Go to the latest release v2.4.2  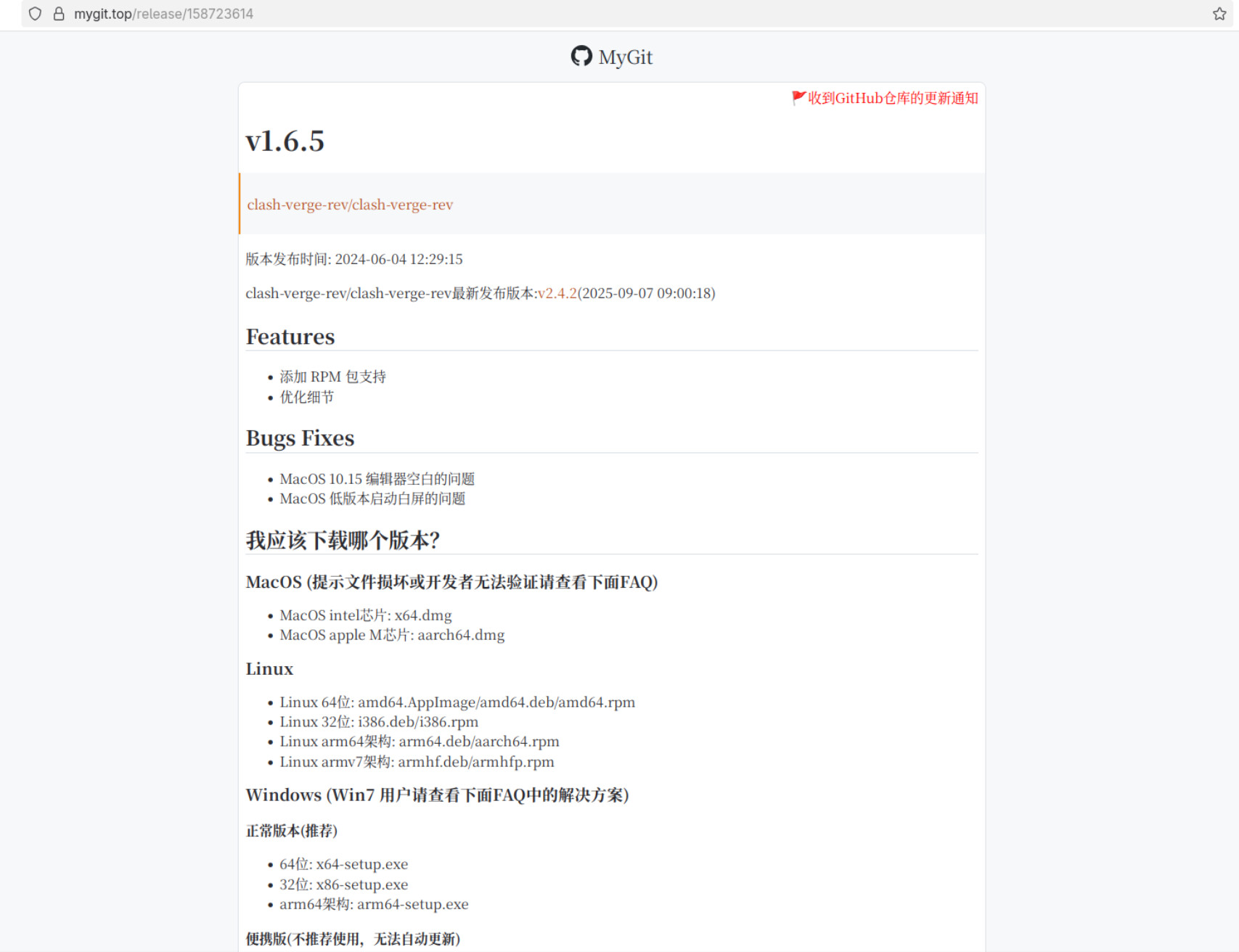click(x=557, y=293)
